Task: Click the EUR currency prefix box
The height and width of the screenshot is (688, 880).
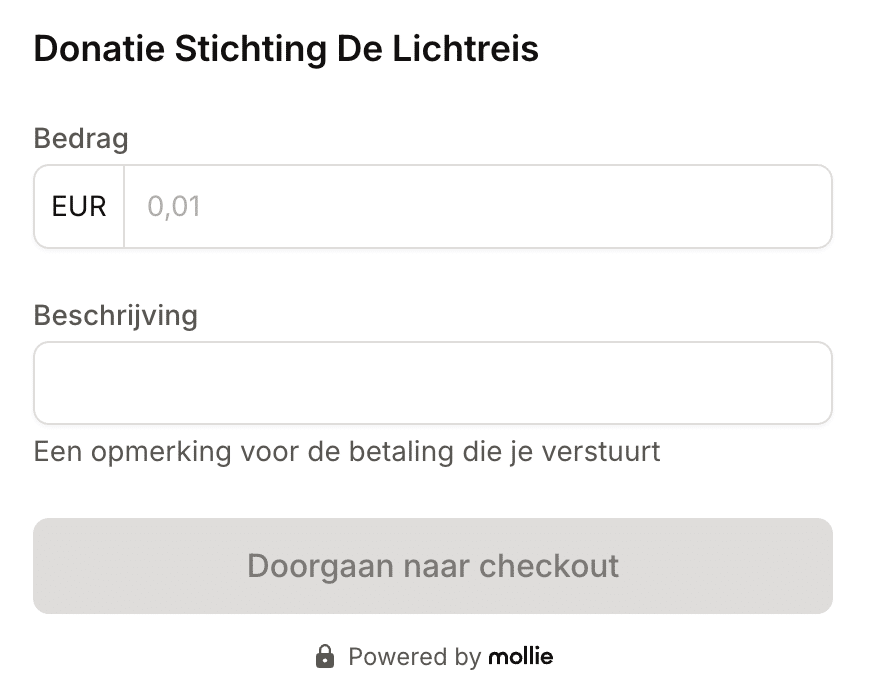Action: [79, 207]
